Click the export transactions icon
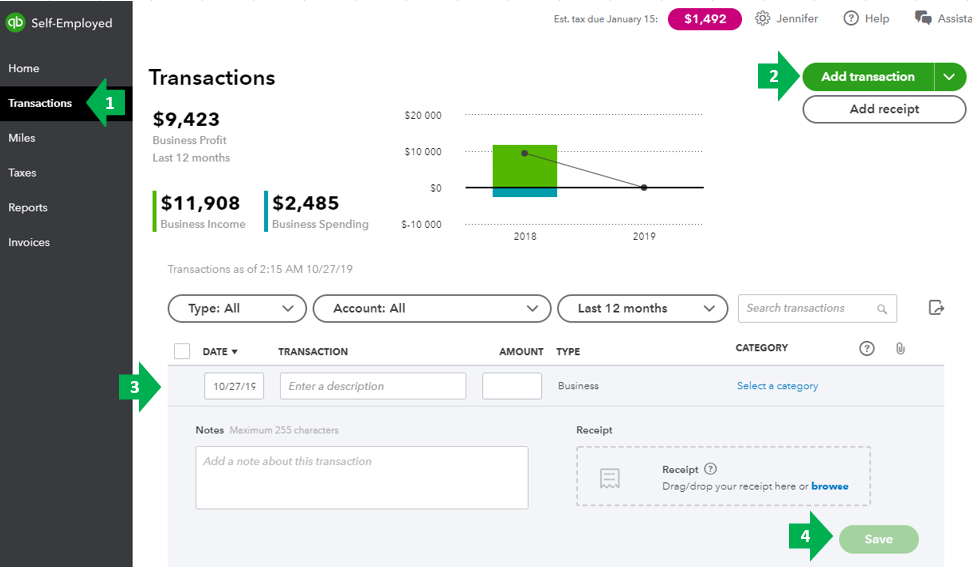Screen dimensions: 972x567 tap(936, 307)
